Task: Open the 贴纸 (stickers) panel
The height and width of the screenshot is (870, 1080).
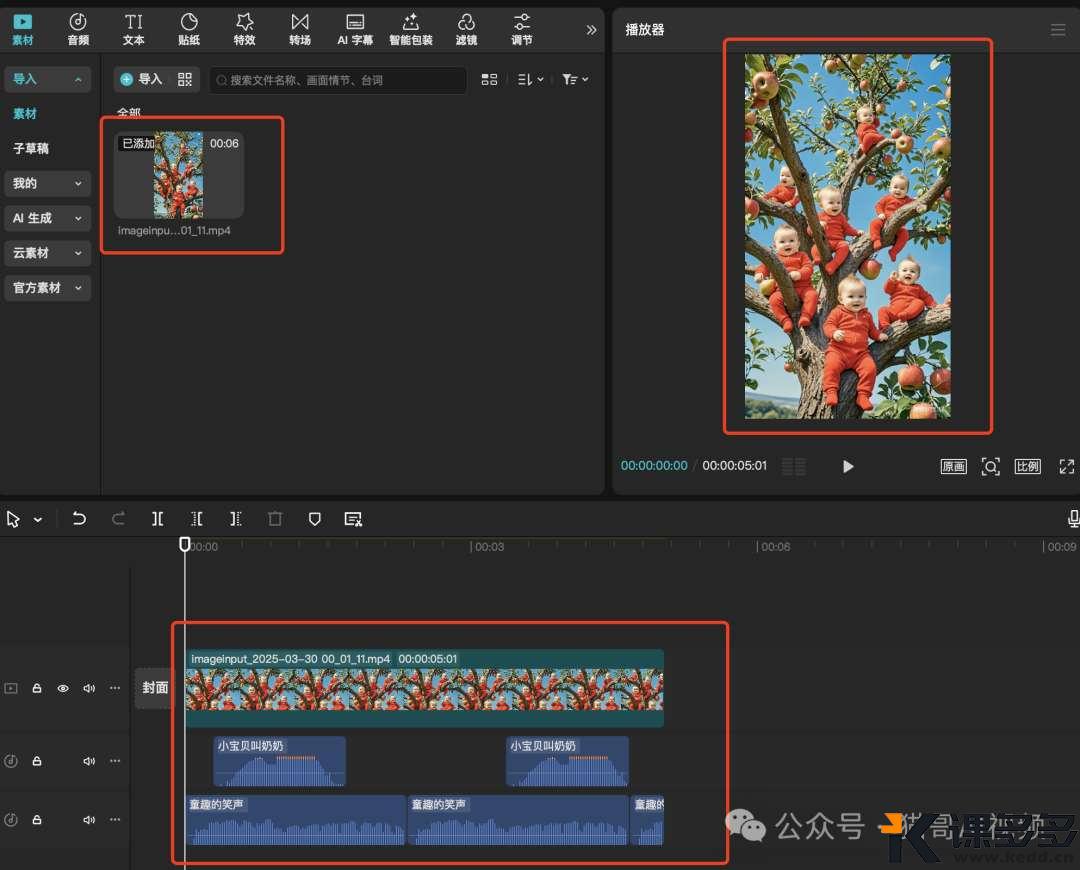Action: tap(189, 29)
